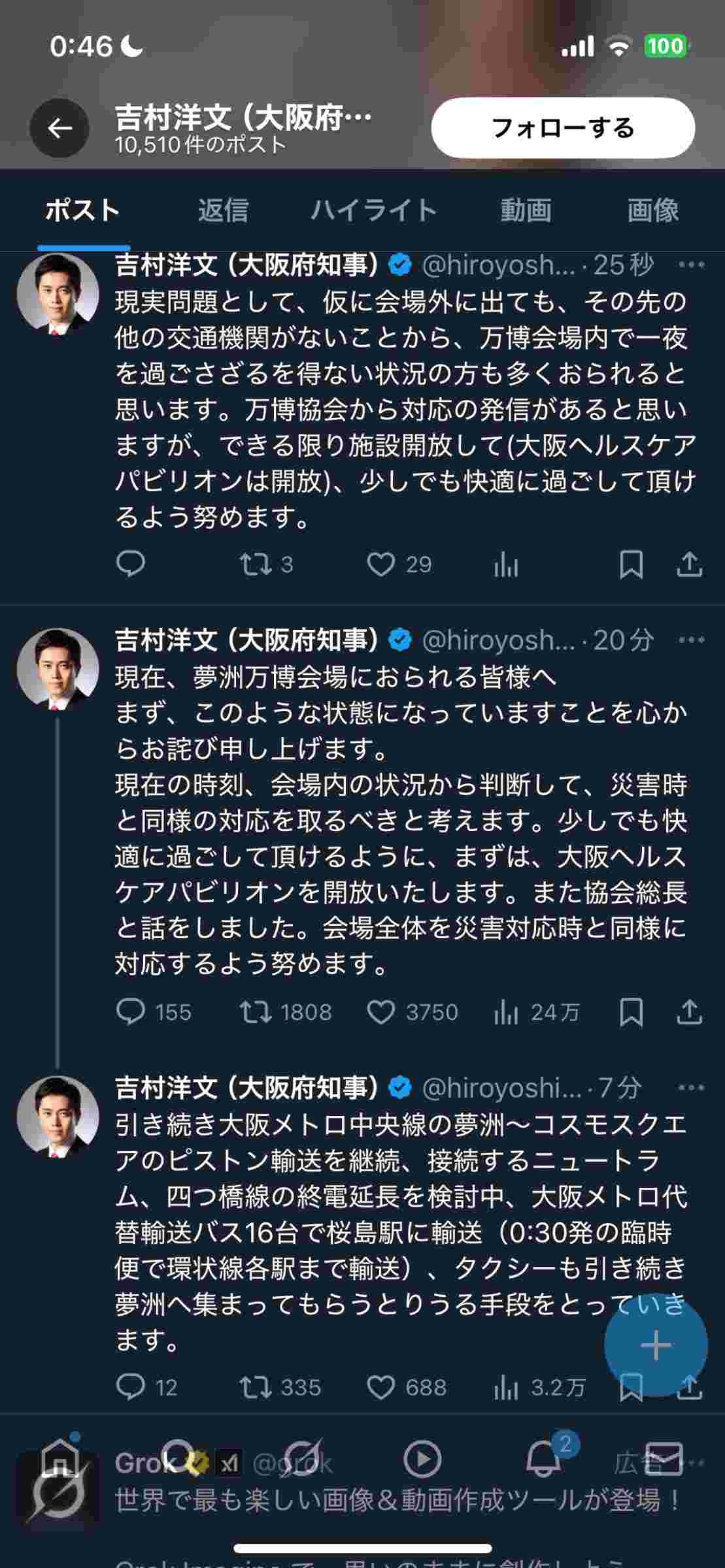Screen dimensions: 725x1568
Task: Bookmark the post with 3750 likes
Action: point(631,1012)
